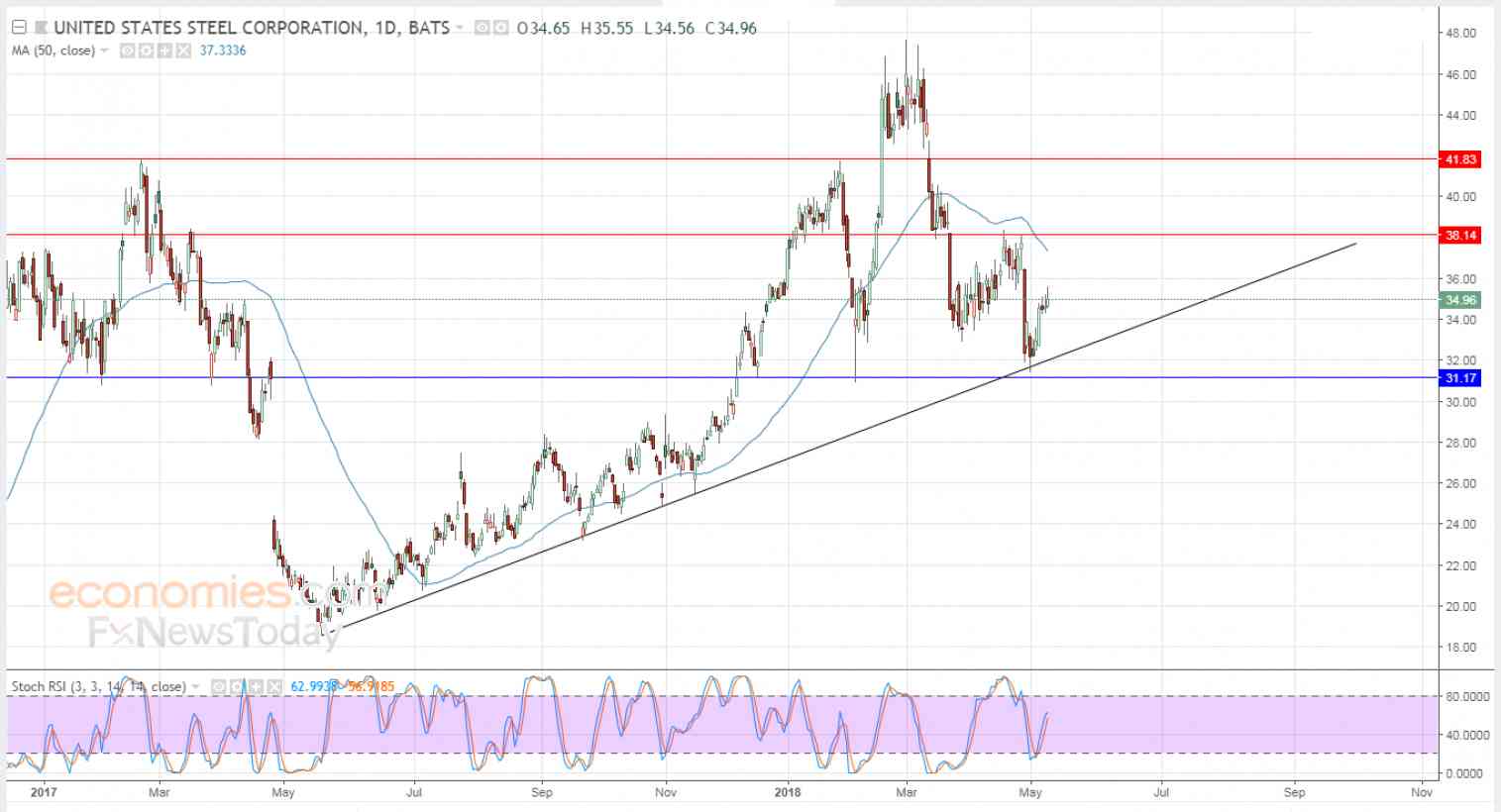This screenshot has width=1501, height=812.
Task: Remove the MA (50, close) indicator
Action: click(183, 51)
